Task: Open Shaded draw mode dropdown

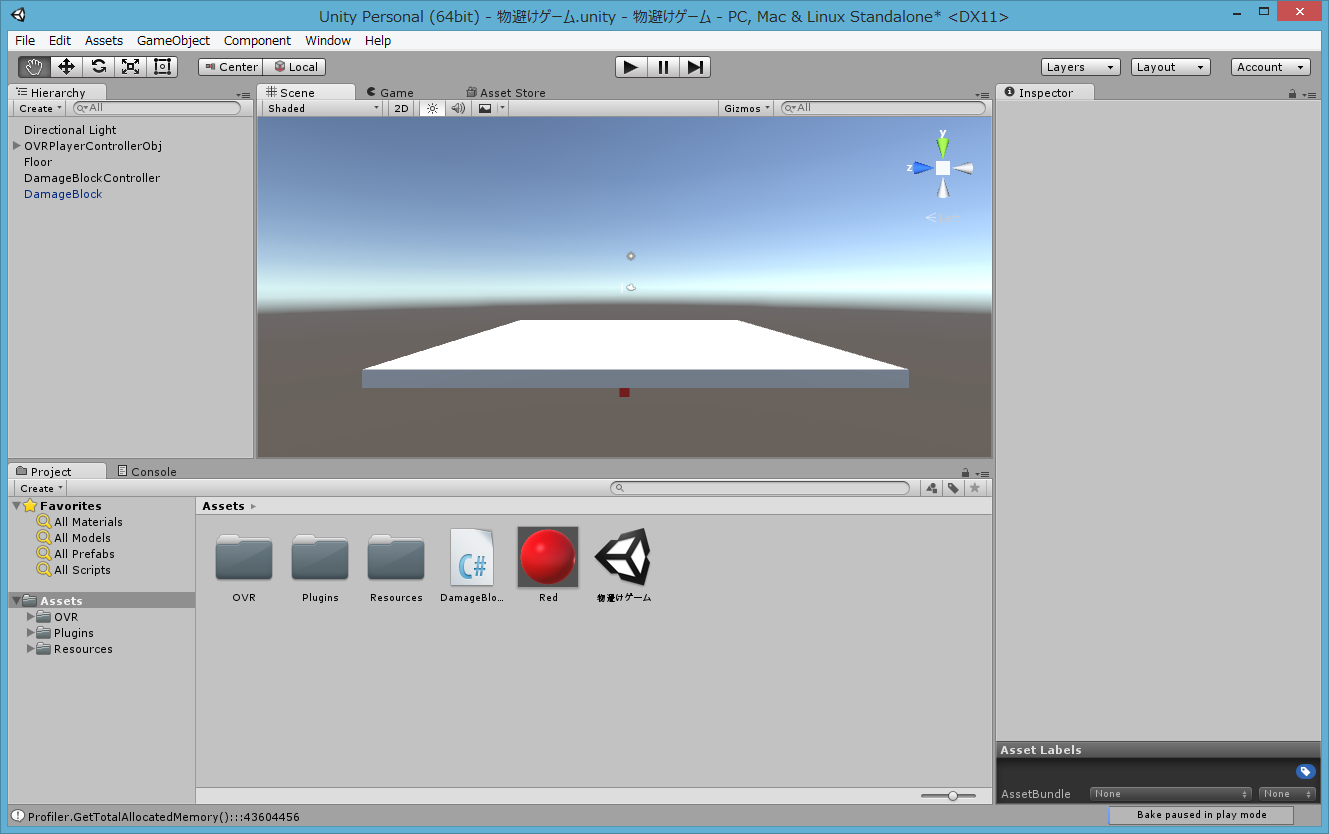Action: click(x=323, y=108)
